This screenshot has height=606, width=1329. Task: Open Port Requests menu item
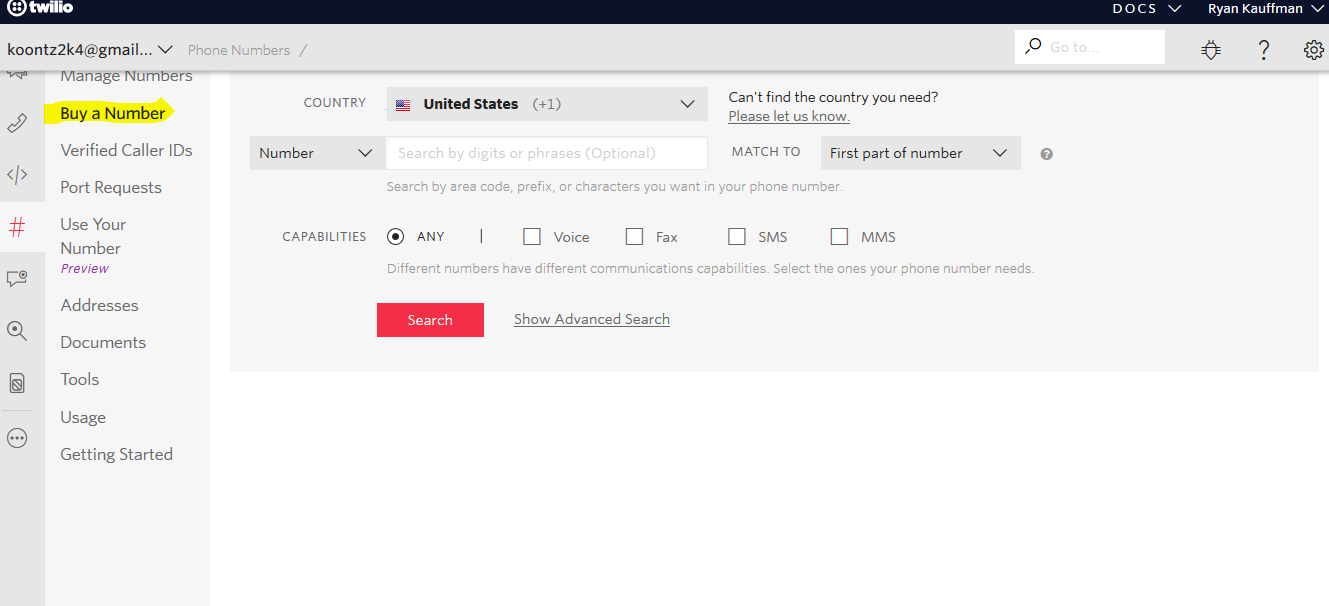tap(111, 187)
